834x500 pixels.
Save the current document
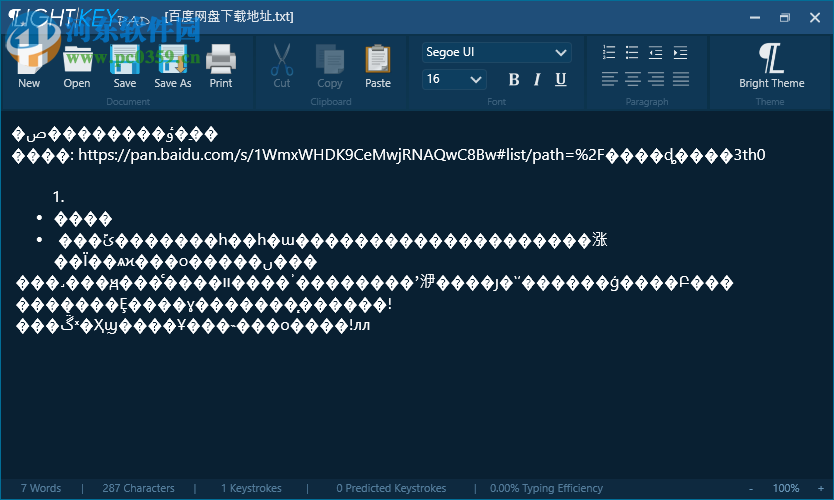pyautogui.click(x=125, y=66)
